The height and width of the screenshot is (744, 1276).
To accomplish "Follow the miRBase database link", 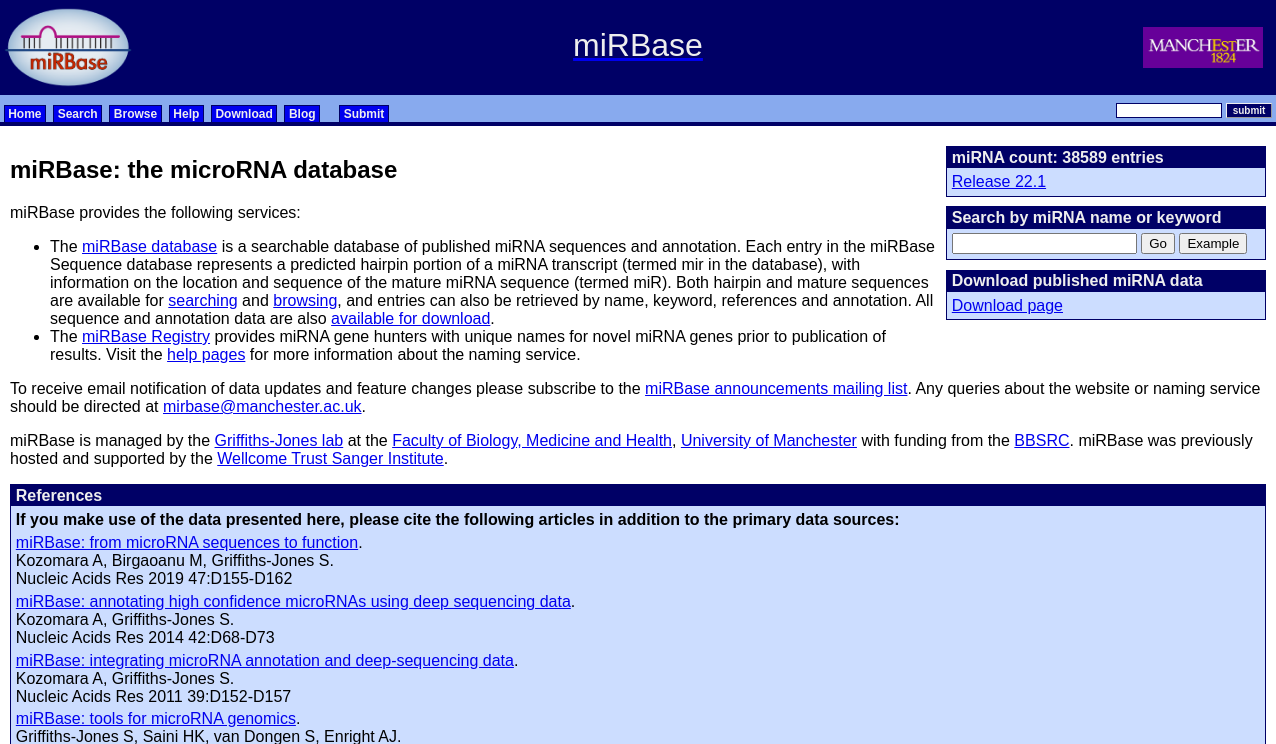I will 149,247.
